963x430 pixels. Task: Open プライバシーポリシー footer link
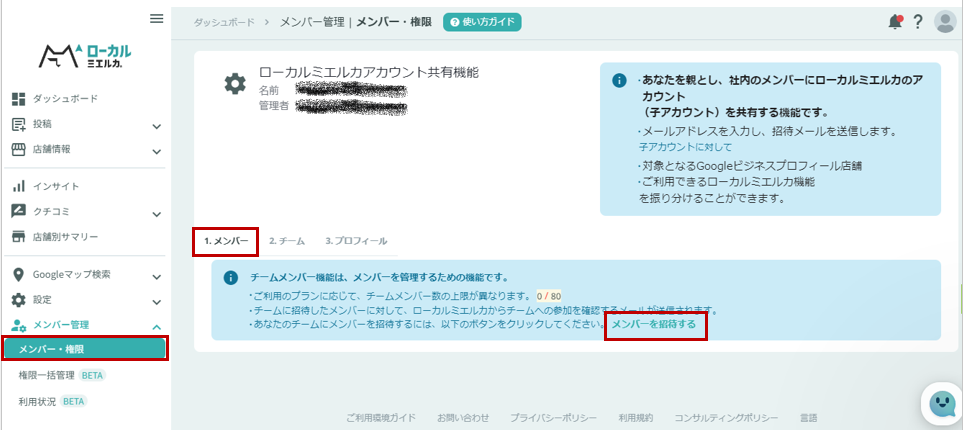click(x=553, y=418)
